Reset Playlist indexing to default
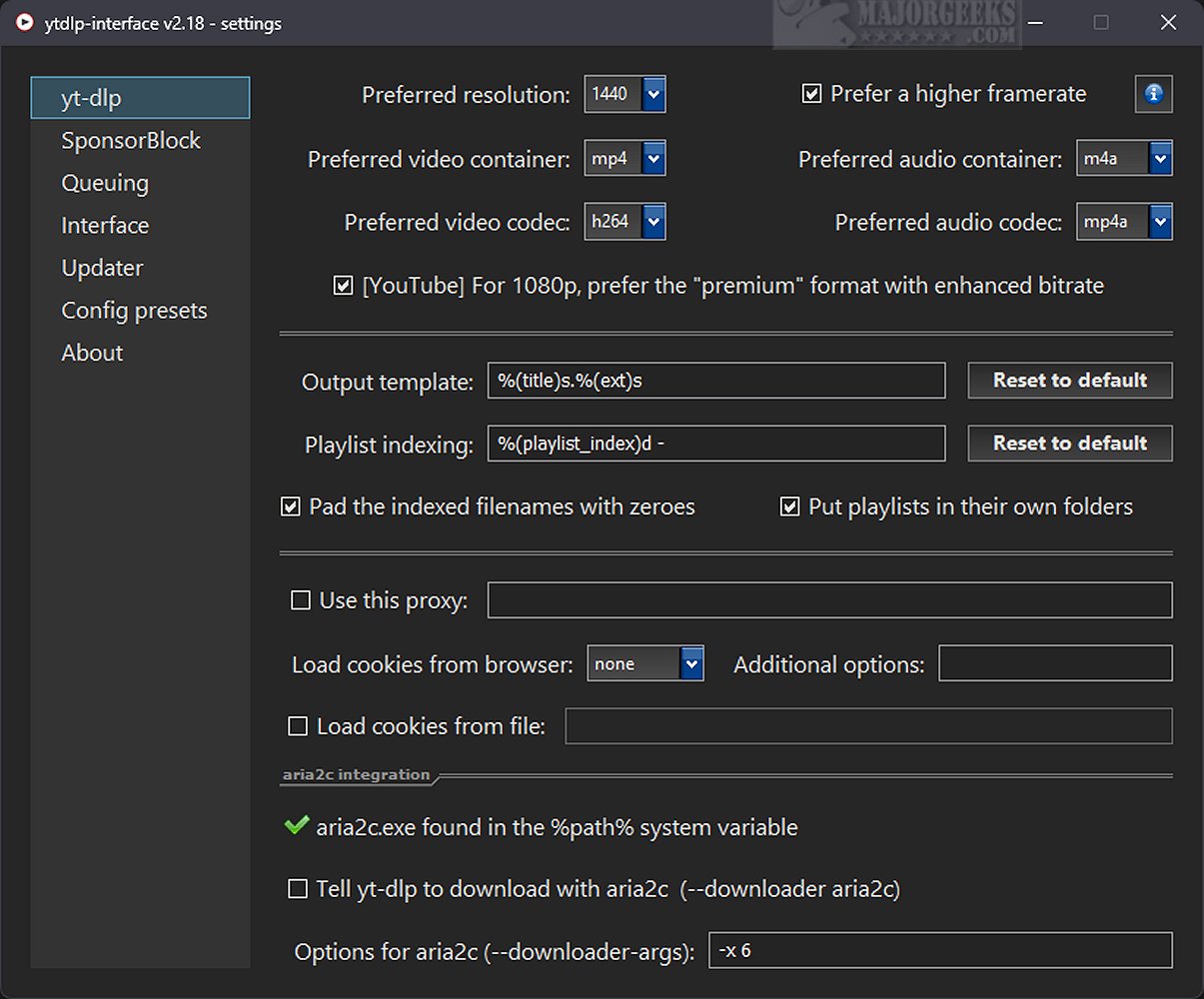 [1069, 444]
